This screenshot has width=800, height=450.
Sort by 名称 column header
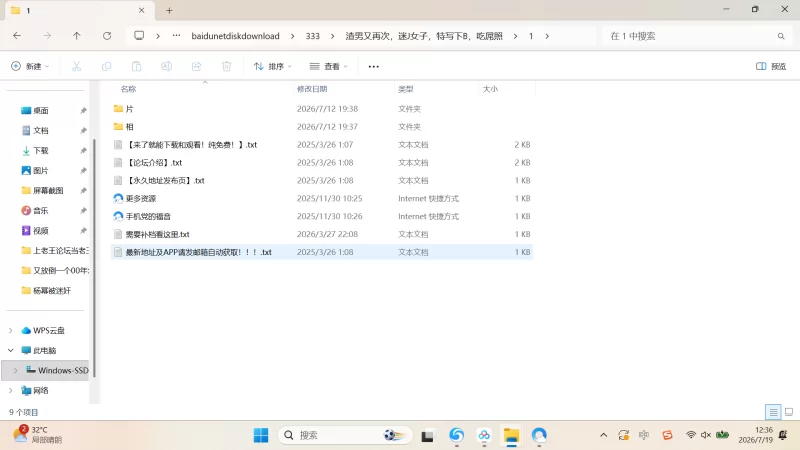(x=129, y=89)
